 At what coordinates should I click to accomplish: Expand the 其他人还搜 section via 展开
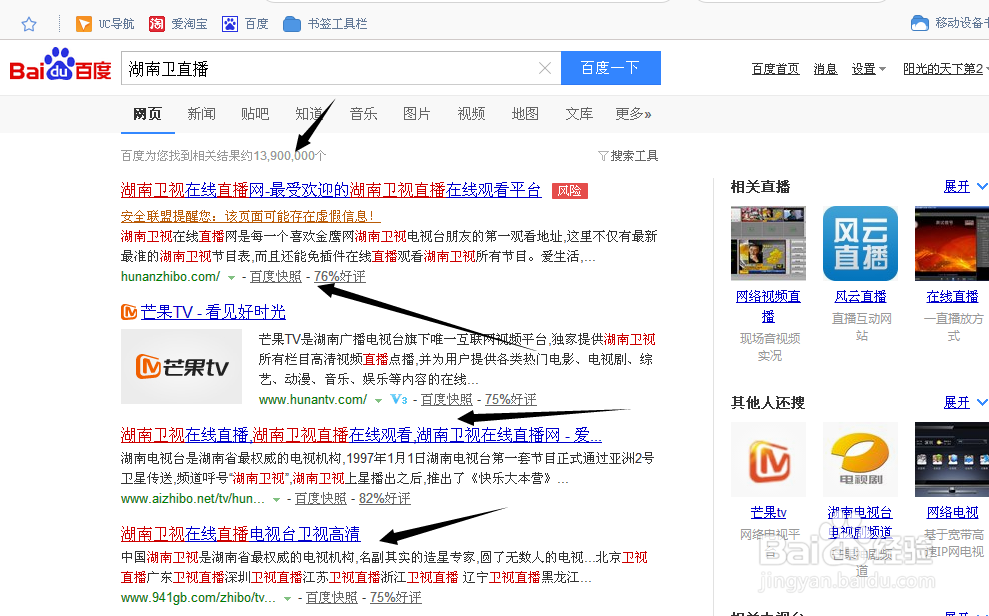(x=964, y=402)
